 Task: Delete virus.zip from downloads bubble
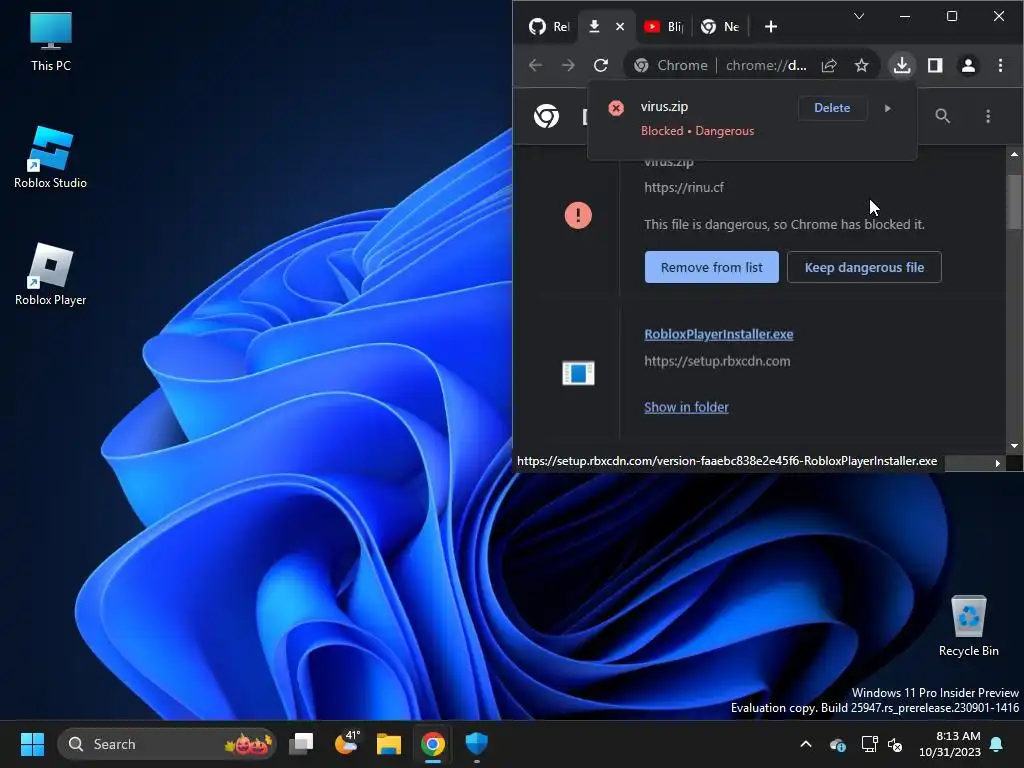click(x=832, y=108)
